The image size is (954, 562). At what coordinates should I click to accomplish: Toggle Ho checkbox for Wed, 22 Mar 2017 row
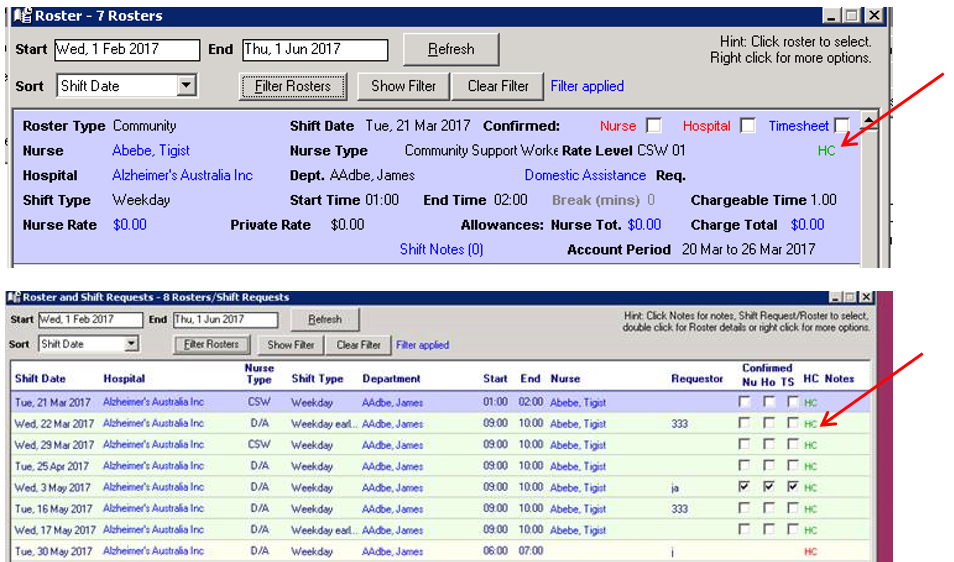pos(769,423)
